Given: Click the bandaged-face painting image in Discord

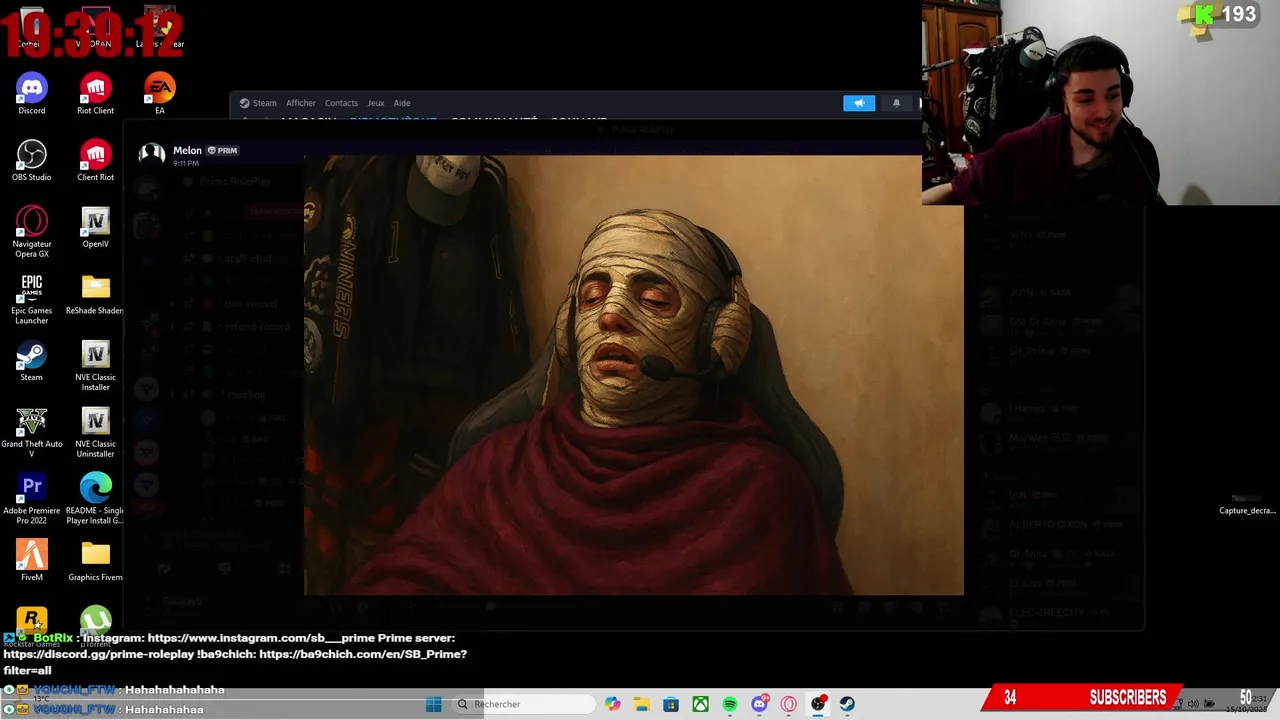Looking at the screenshot, I should (634, 375).
